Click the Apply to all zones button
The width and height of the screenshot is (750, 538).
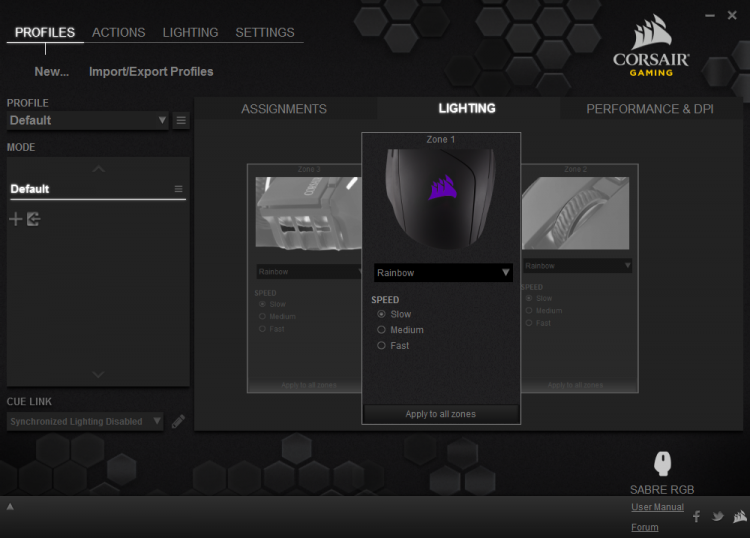pos(441,414)
